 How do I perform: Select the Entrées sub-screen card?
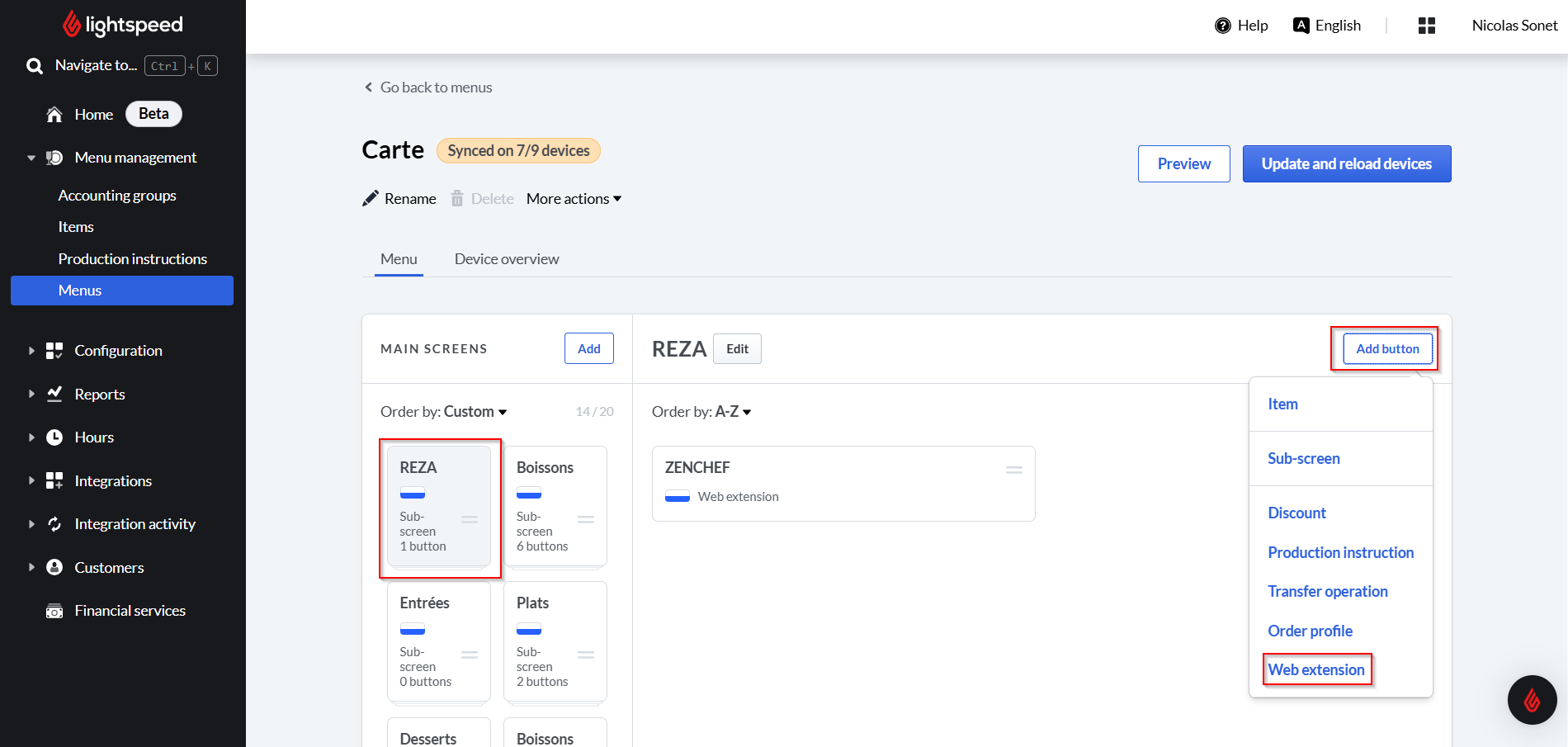439,642
